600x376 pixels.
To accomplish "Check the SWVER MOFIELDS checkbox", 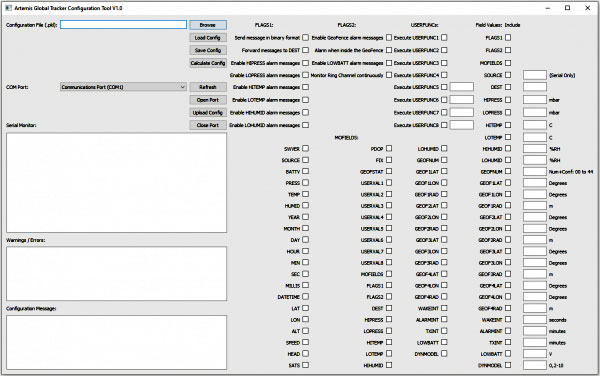I will 305,148.
